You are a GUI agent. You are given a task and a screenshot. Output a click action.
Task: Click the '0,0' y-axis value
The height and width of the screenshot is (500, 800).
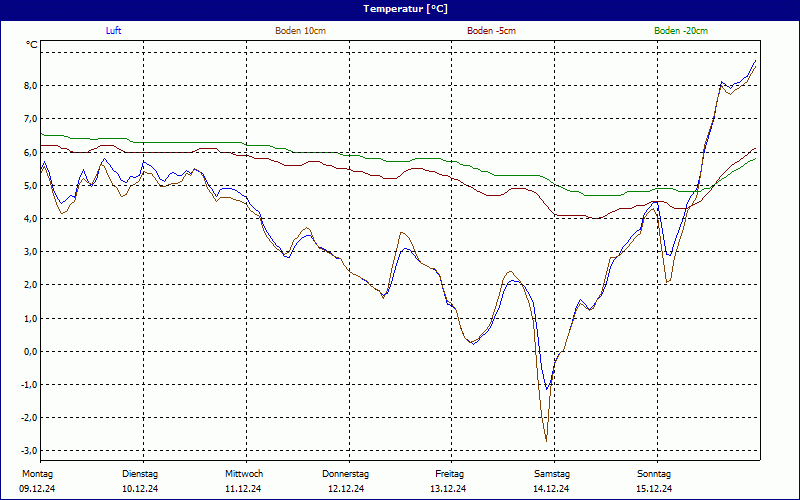click(32, 352)
